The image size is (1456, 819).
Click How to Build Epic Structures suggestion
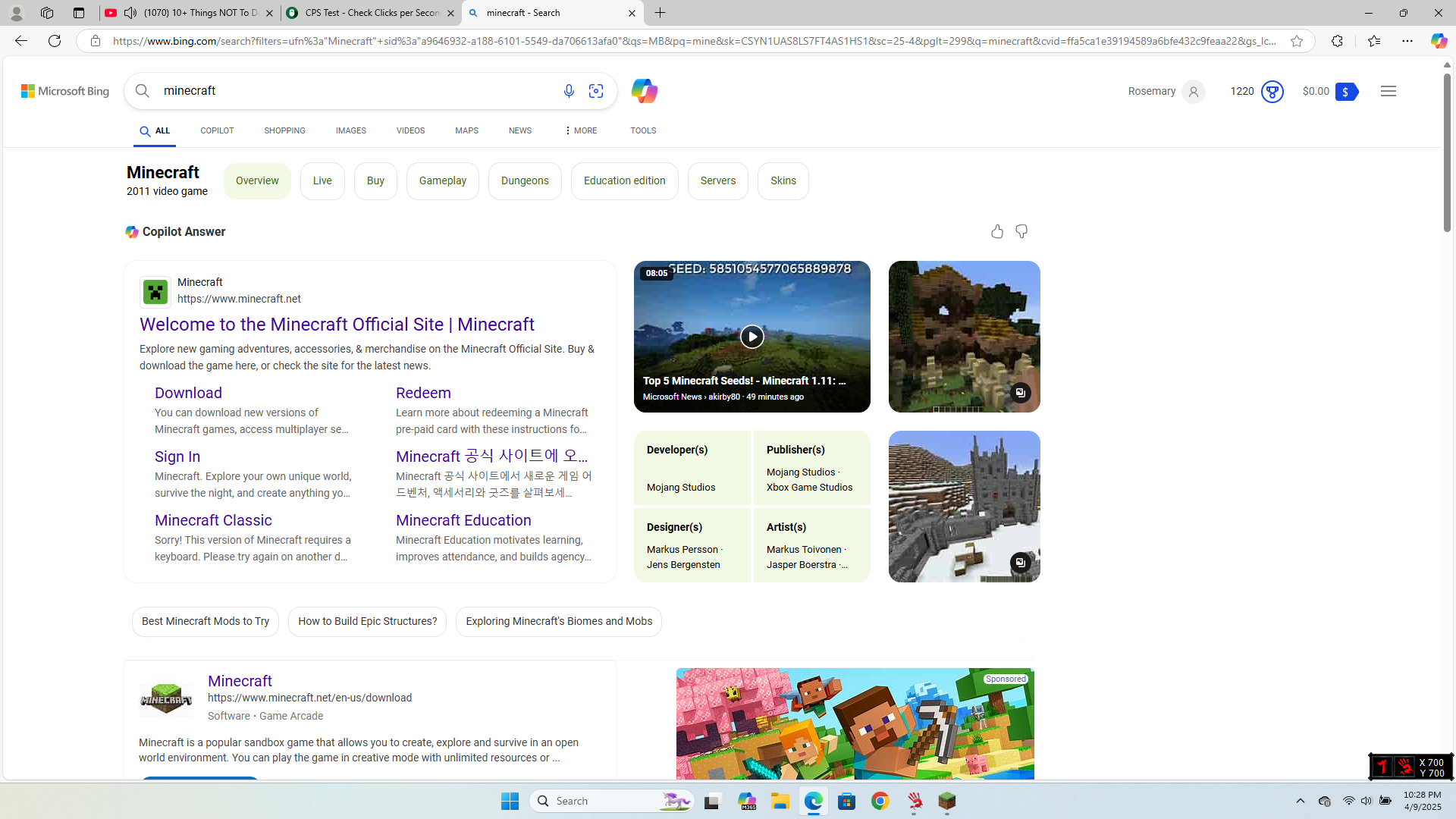(368, 622)
